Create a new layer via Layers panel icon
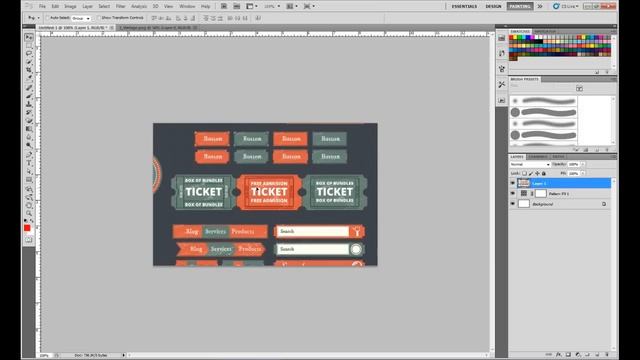The width and height of the screenshot is (640, 360). tap(597, 355)
